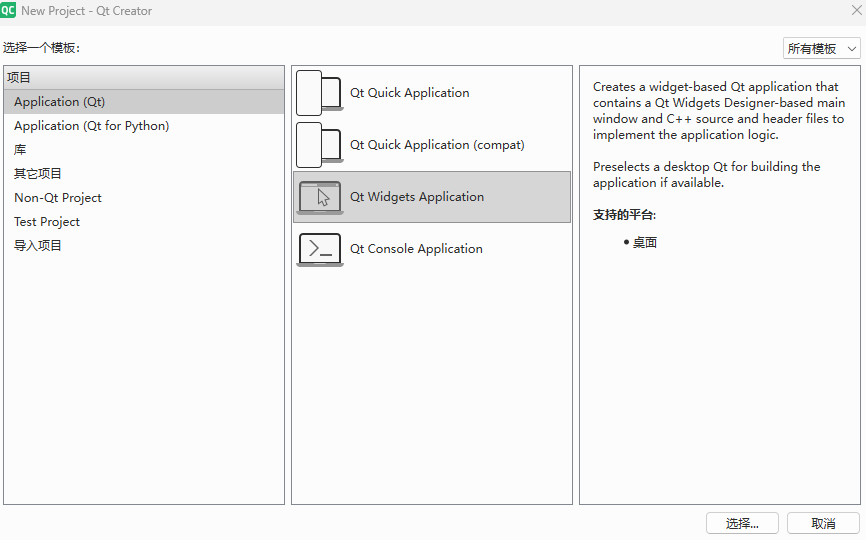Viewport: 866px width, 540px height.
Task: Select the 其它项目 category
Action: coord(144,173)
